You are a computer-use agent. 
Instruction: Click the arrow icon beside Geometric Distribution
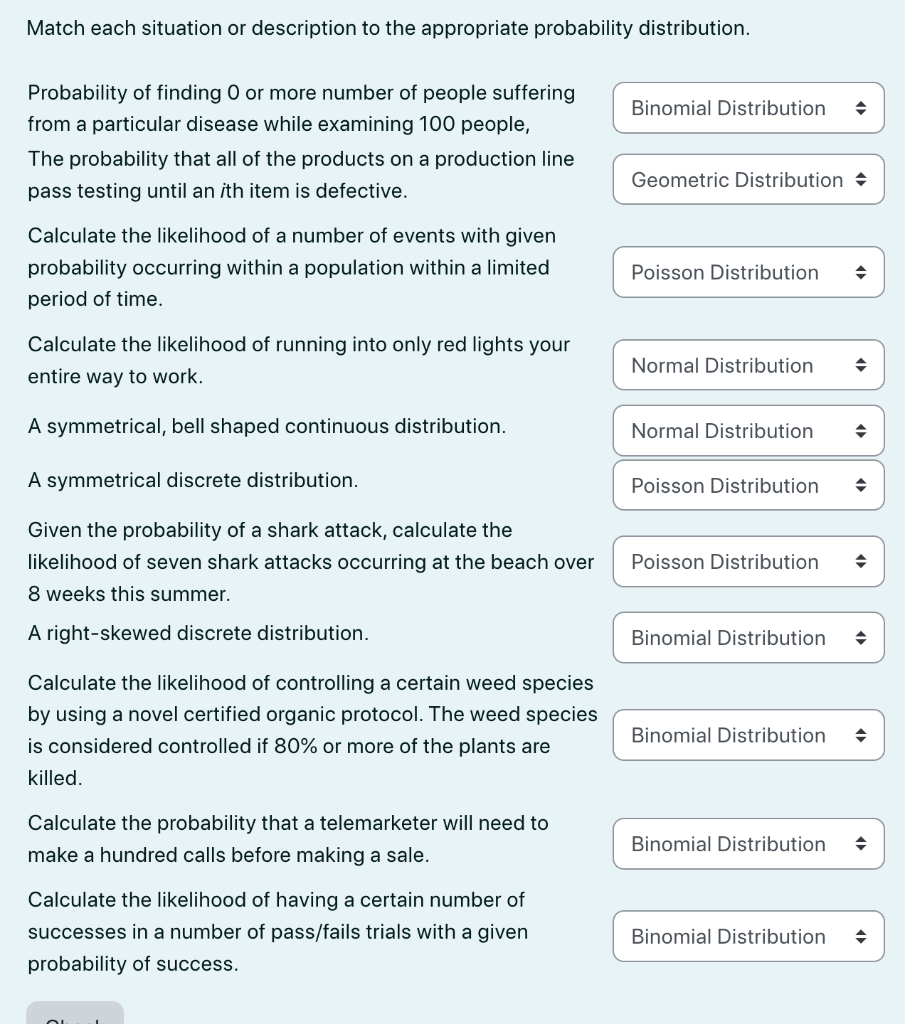click(861, 179)
